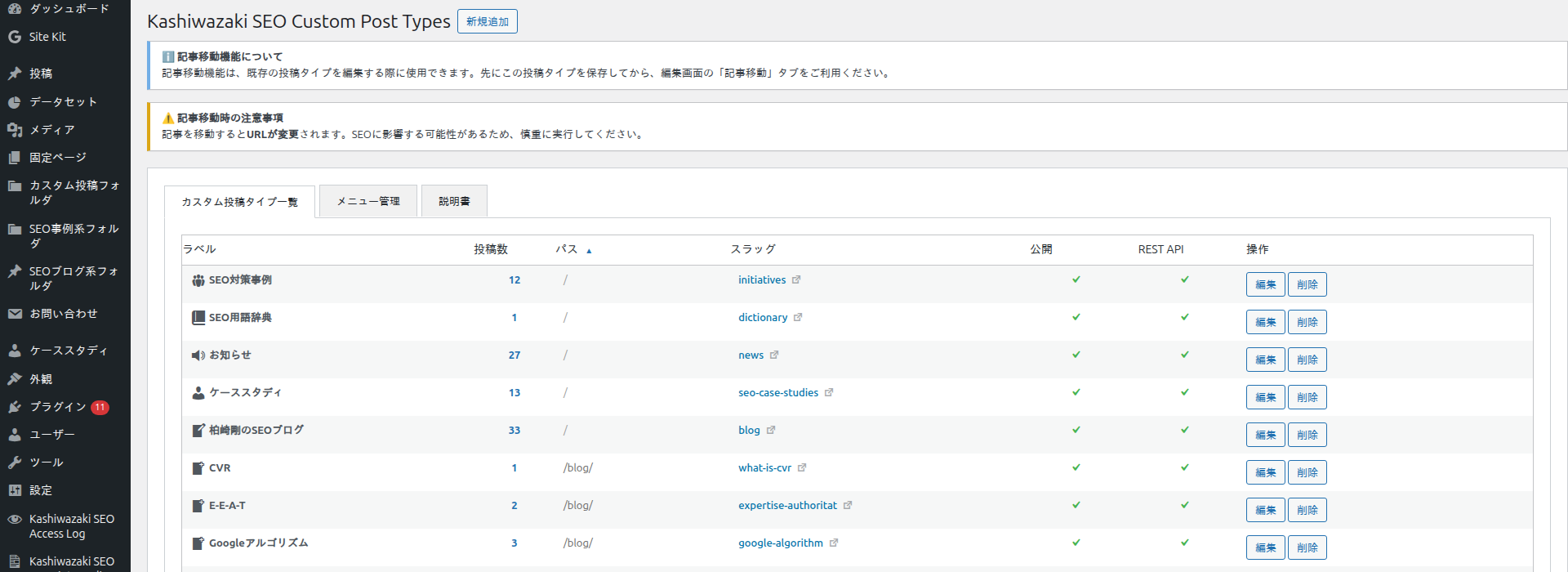Open ダッシュボード in the sidebar

(69, 8)
